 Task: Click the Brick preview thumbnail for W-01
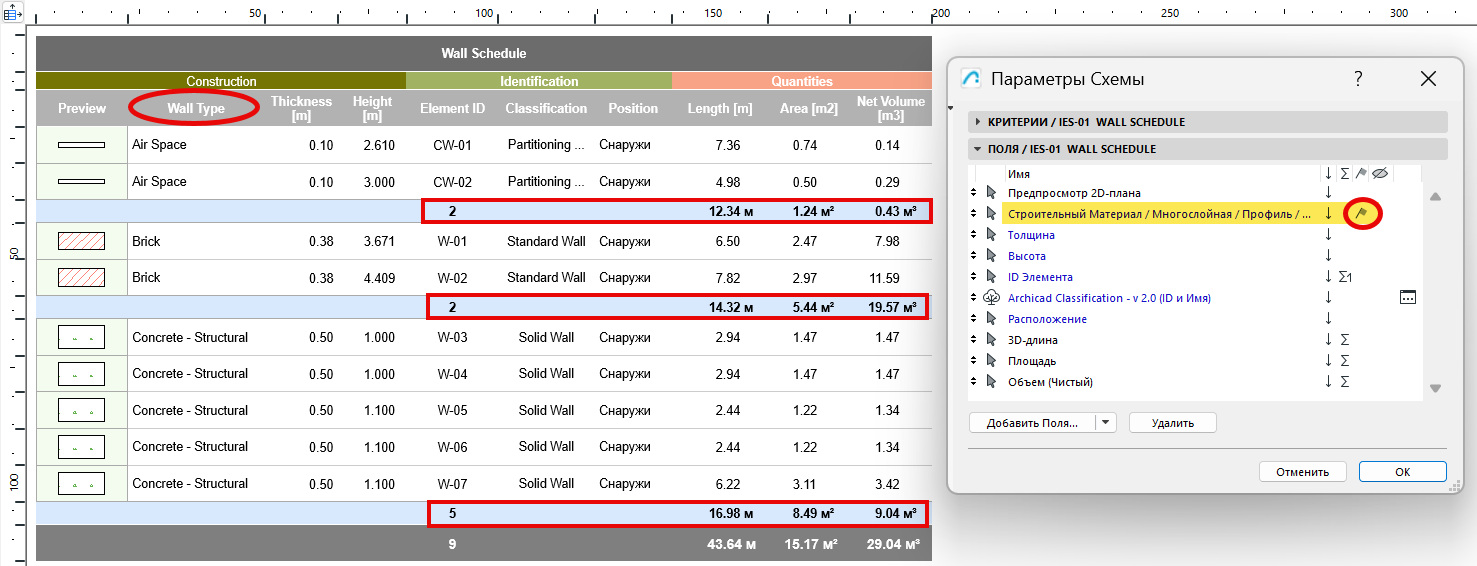82,241
